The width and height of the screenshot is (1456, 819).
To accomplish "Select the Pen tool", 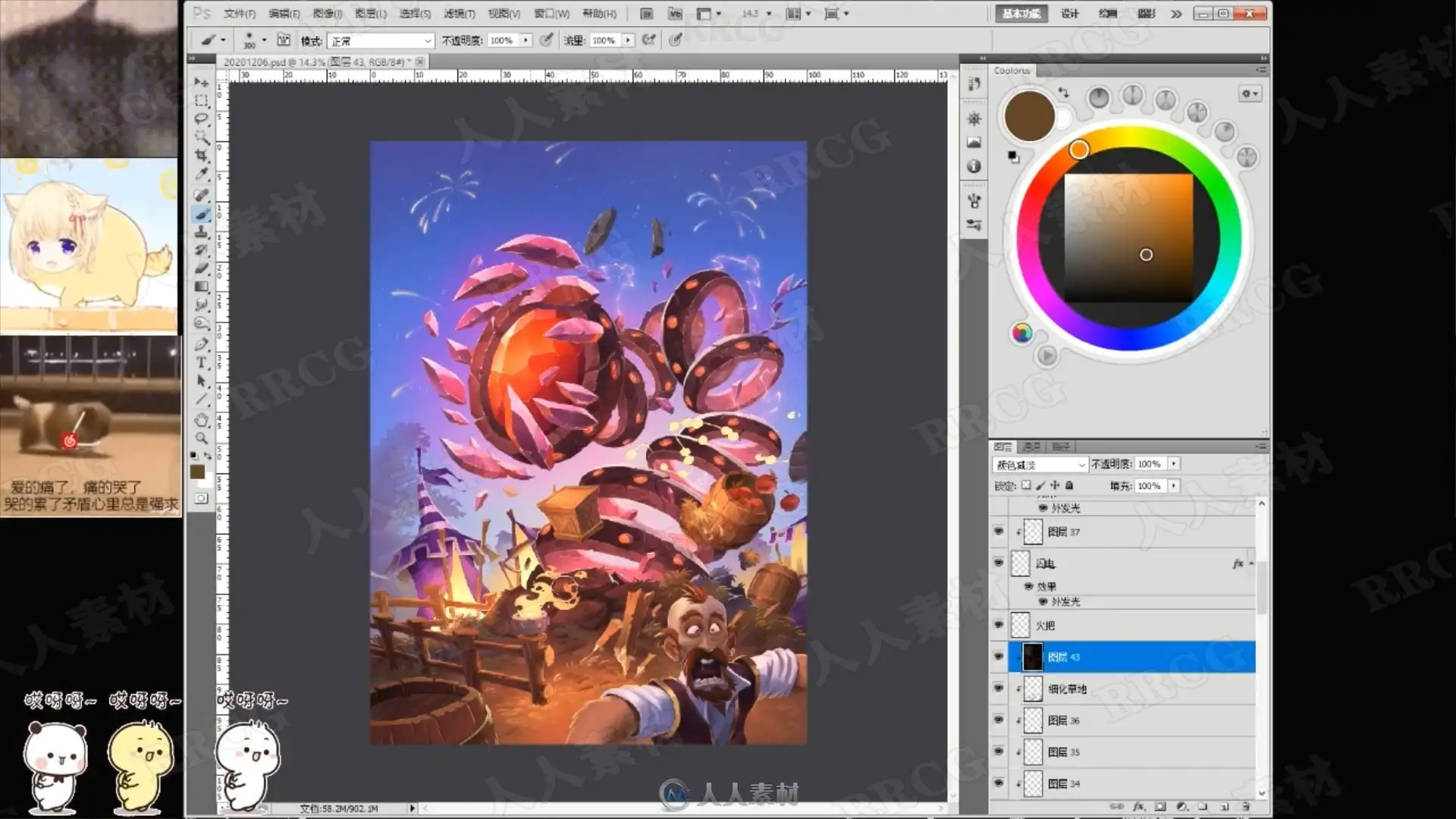I will (x=201, y=344).
